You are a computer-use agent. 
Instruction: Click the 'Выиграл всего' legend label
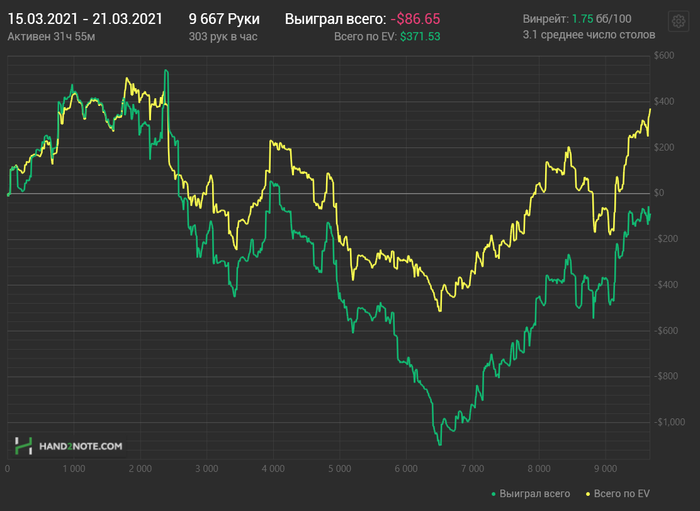pos(534,494)
